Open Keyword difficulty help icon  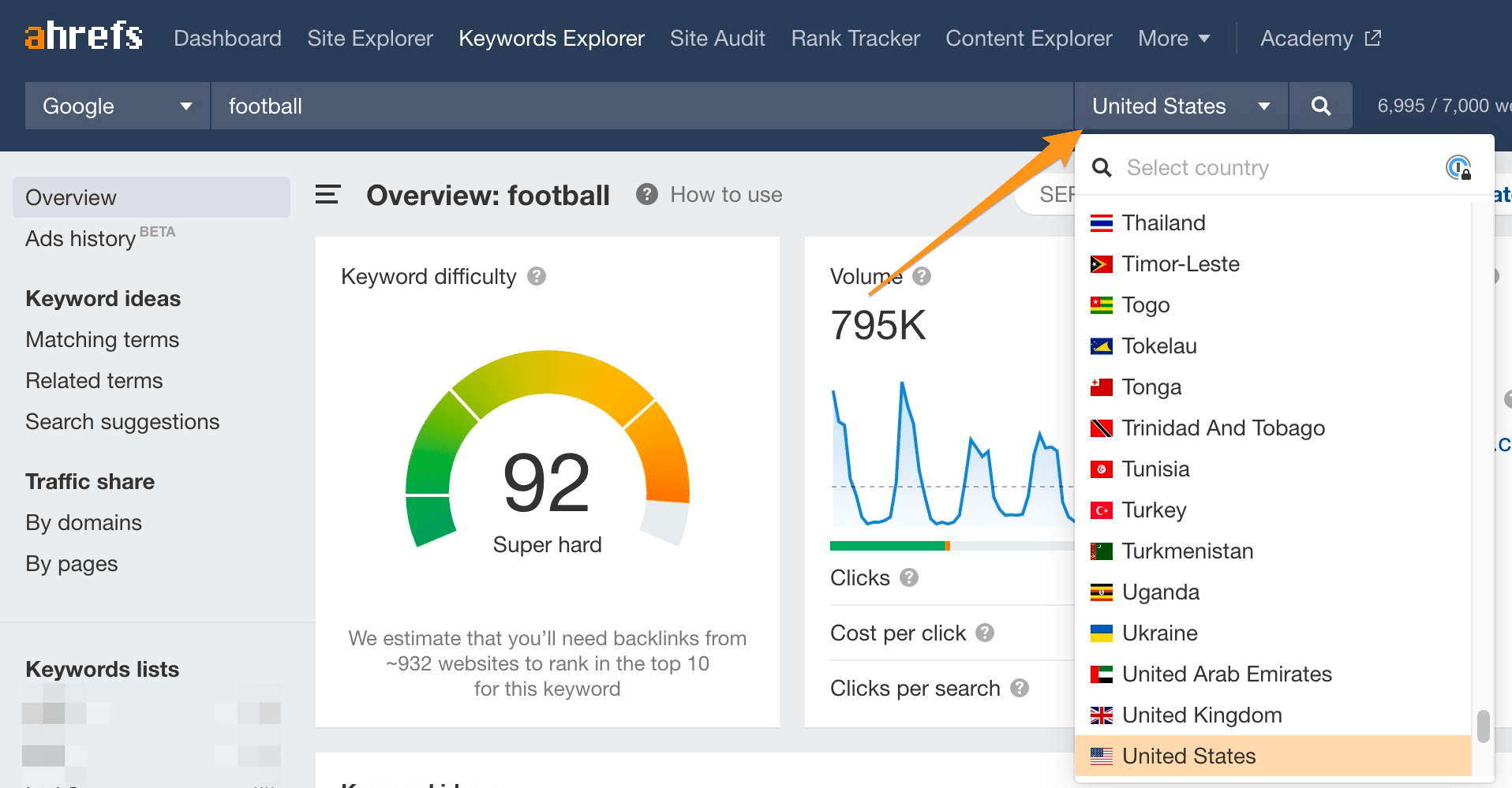pyautogui.click(x=537, y=276)
